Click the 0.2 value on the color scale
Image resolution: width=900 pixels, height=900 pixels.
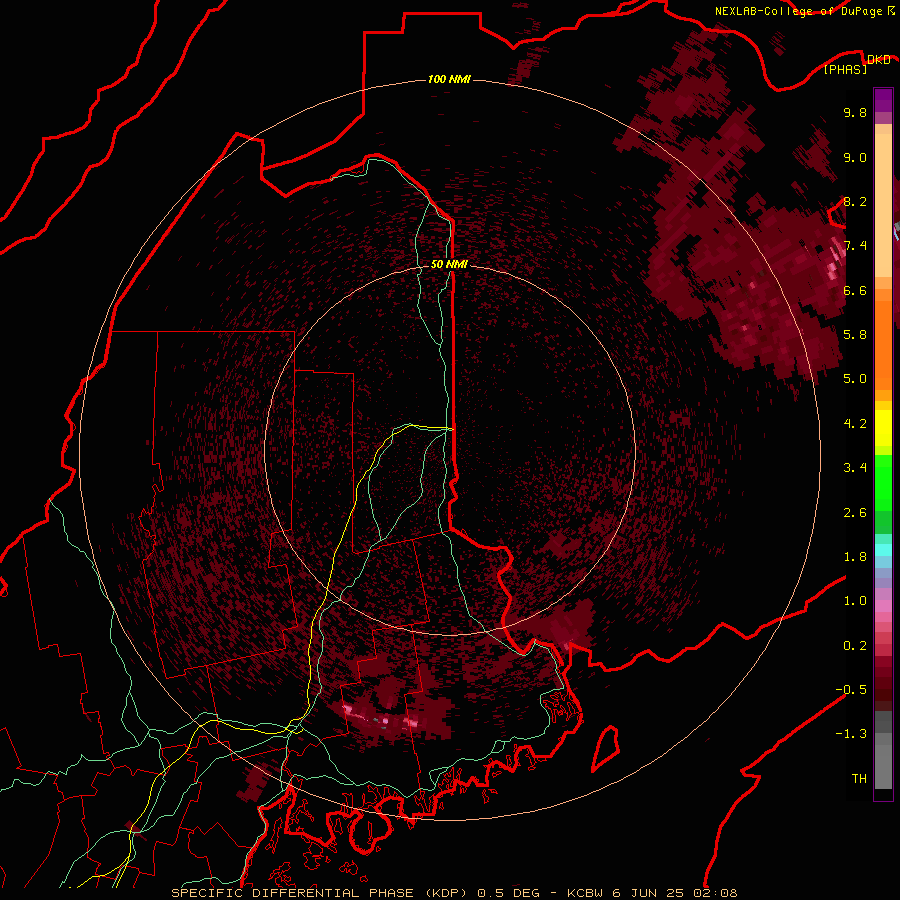pyautogui.click(x=855, y=646)
